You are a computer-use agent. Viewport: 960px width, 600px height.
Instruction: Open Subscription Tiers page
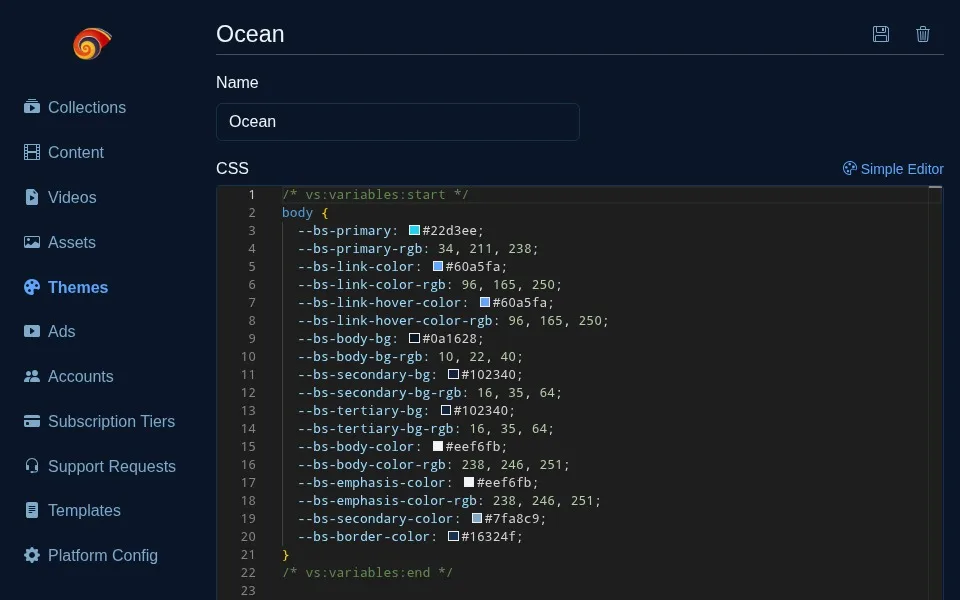111,421
